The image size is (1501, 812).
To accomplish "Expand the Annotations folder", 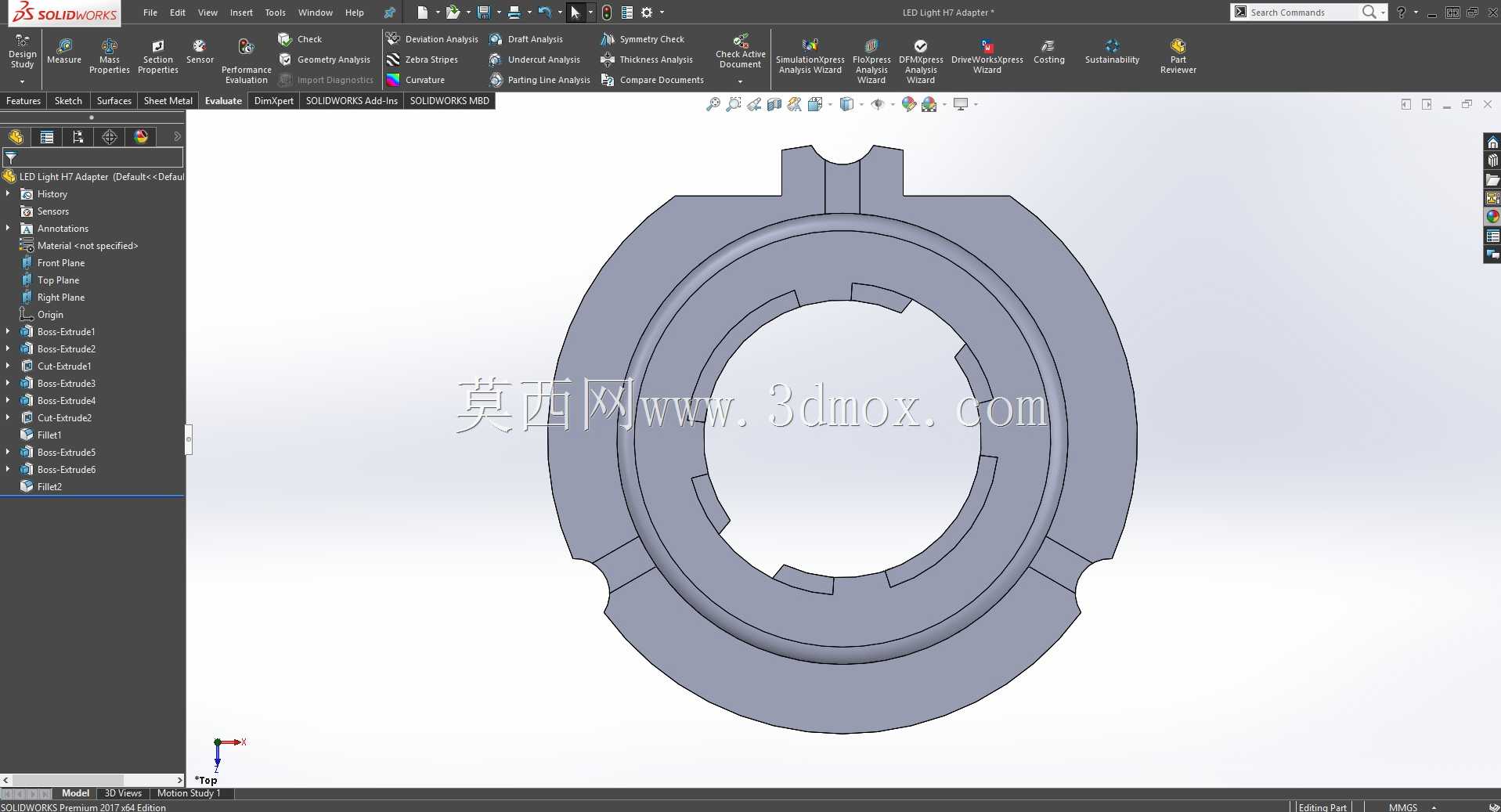I will (x=8, y=228).
